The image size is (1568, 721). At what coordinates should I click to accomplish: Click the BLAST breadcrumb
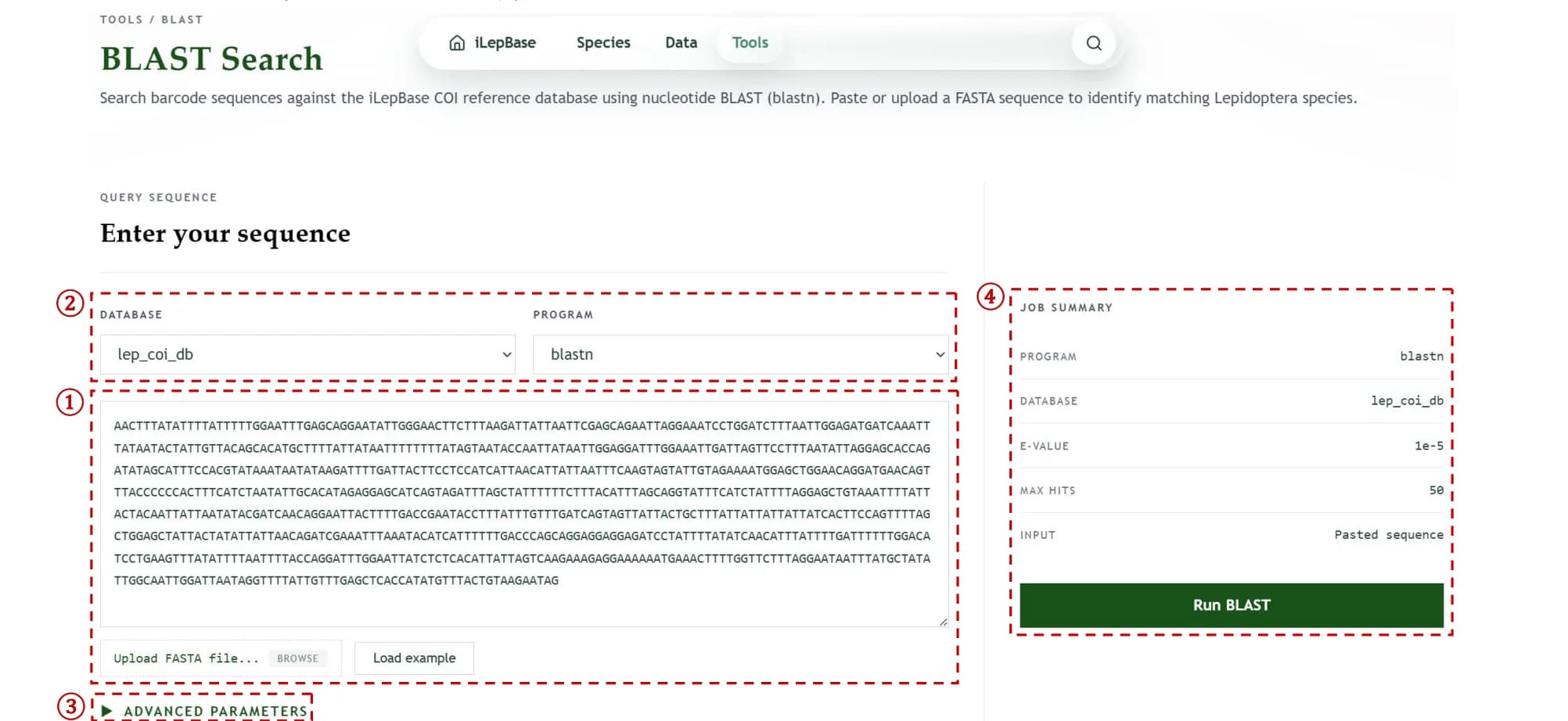tap(182, 20)
